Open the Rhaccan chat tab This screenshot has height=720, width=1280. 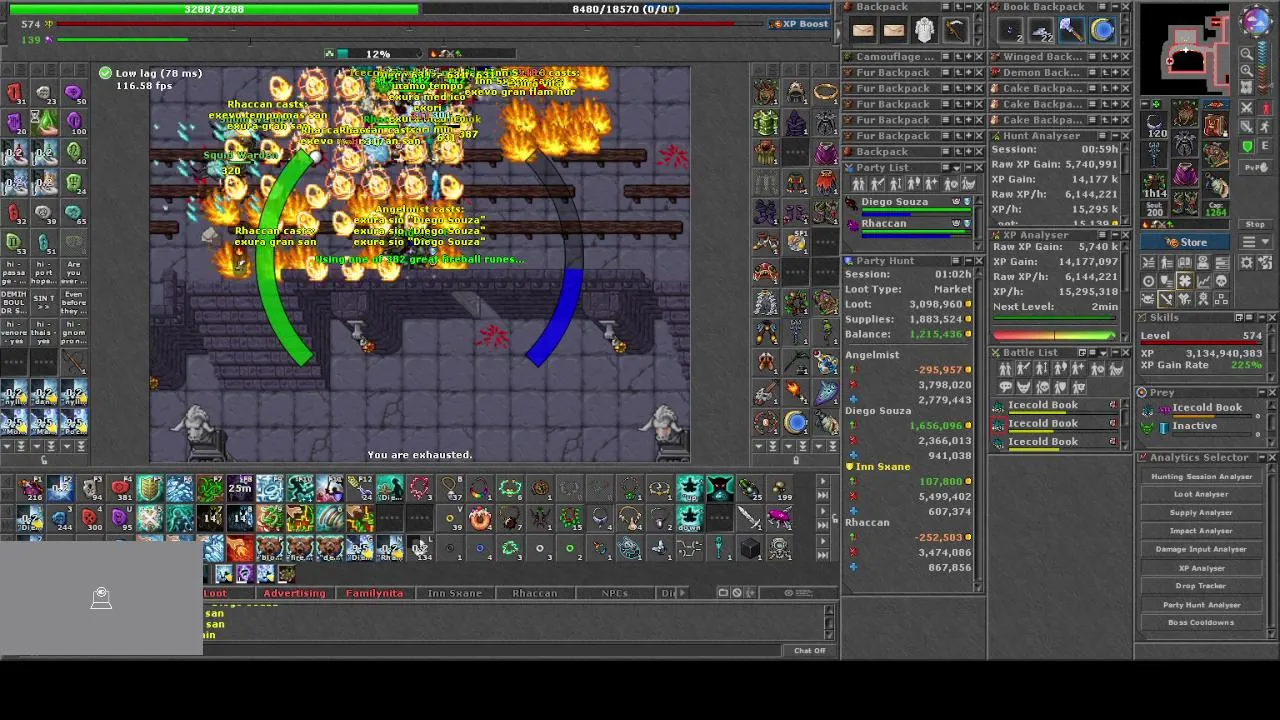(x=535, y=593)
